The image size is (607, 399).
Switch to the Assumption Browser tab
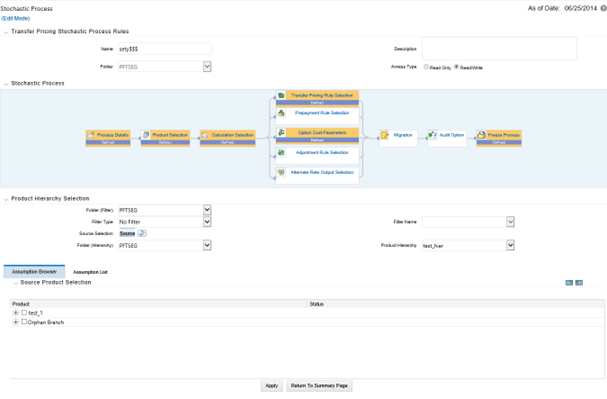point(34,272)
